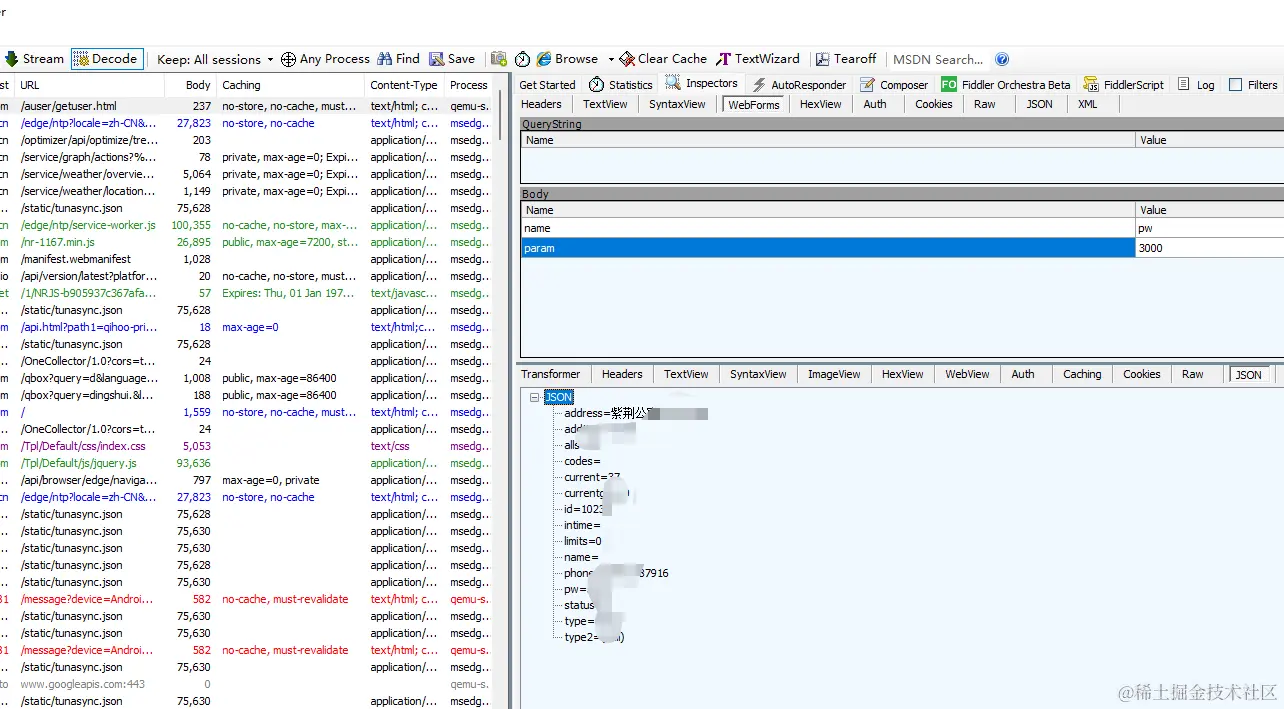
Task: Sort sessions by Body column header
Action: click(190, 86)
